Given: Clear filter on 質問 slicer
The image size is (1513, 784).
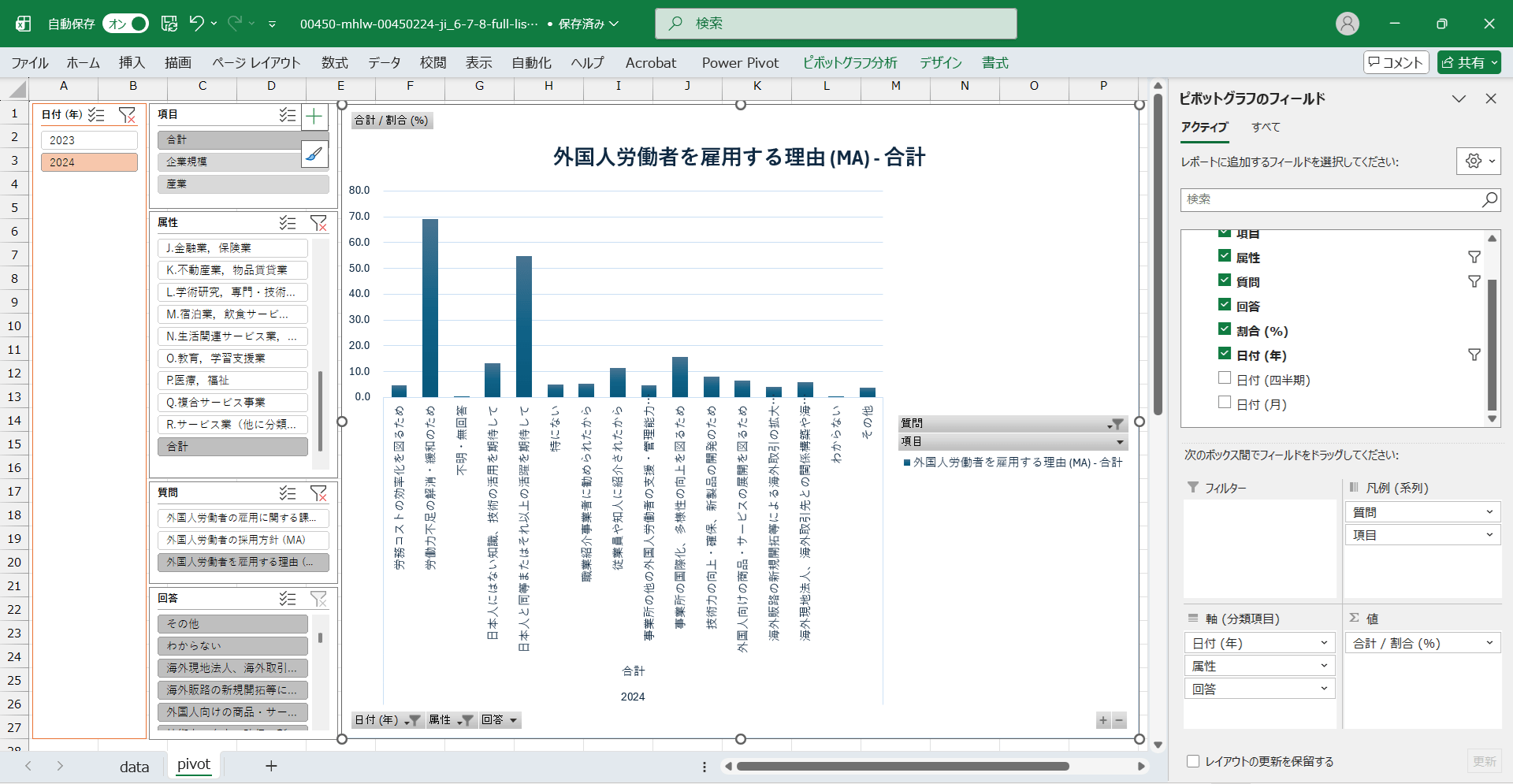Looking at the screenshot, I should (x=318, y=493).
